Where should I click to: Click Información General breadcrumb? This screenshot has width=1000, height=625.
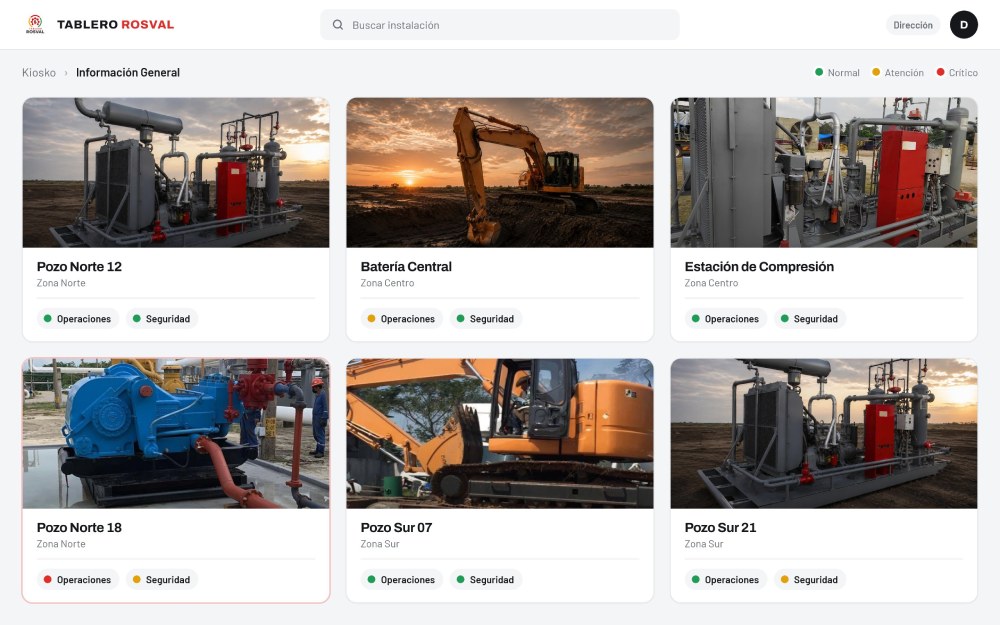point(128,73)
